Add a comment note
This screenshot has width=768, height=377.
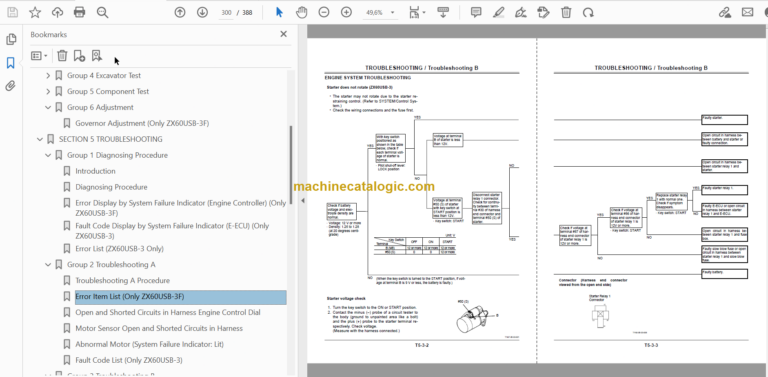[476, 12]
